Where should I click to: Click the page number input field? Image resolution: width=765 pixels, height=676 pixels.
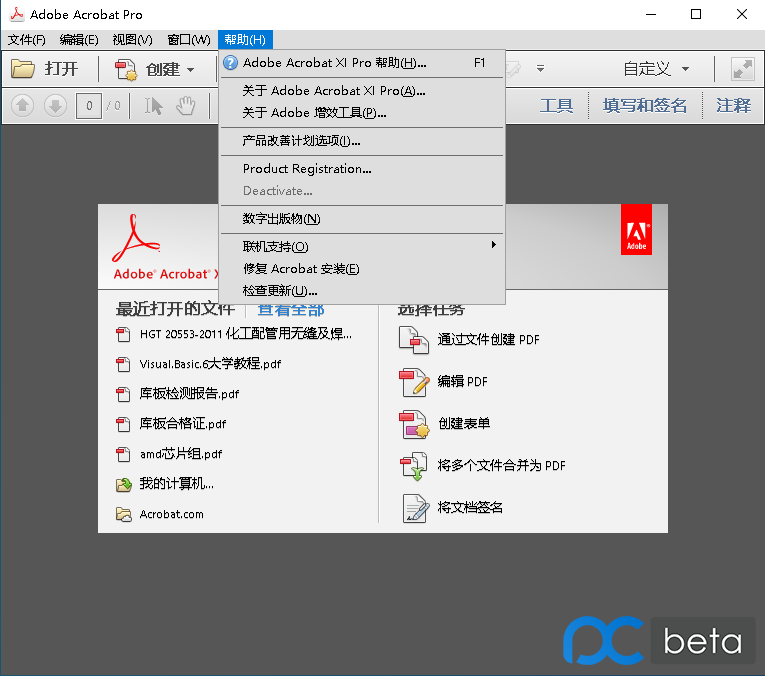pos(89,106)
